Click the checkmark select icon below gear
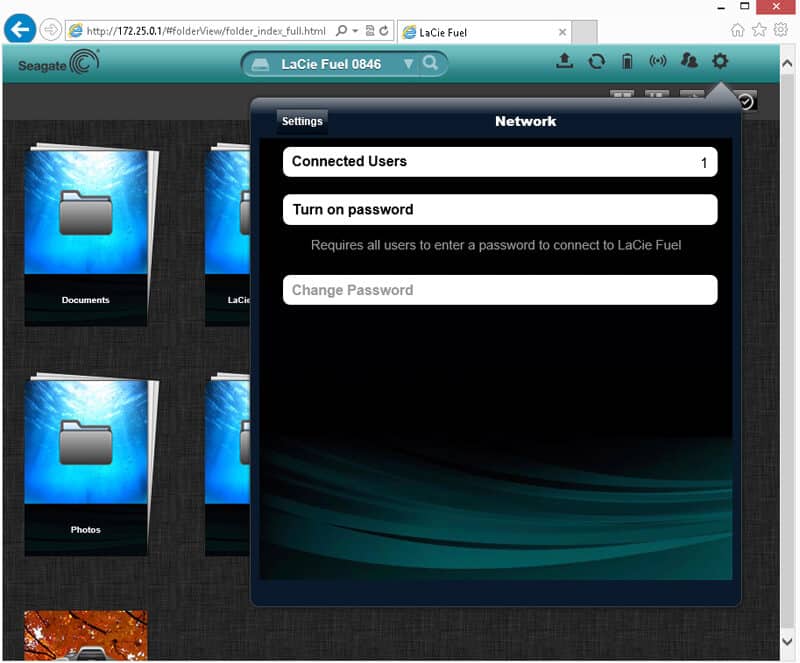The image size is (800, 663). (x=746, y=102)
